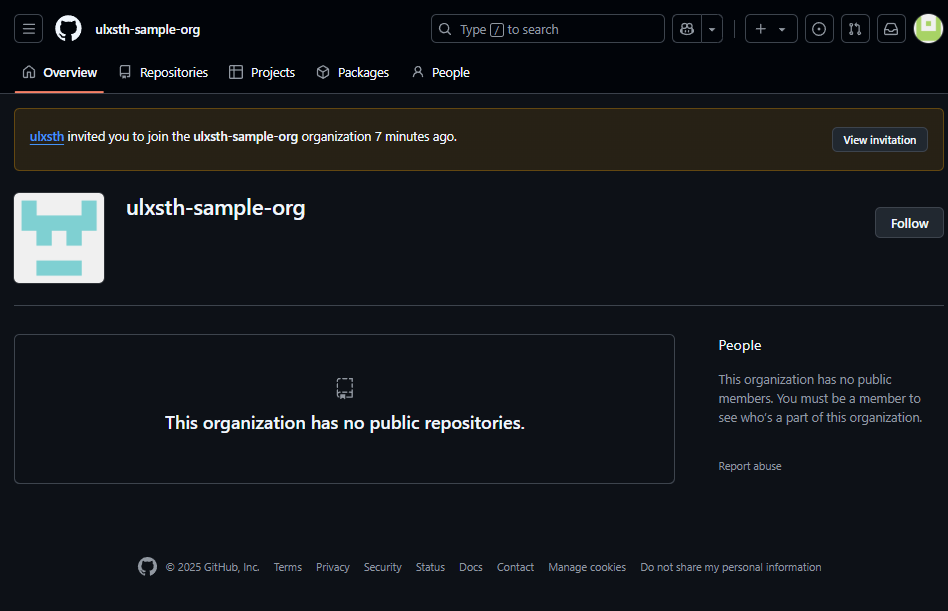Click the footer GitHub logo
This screenshot has height=611, width=948.
147,567
